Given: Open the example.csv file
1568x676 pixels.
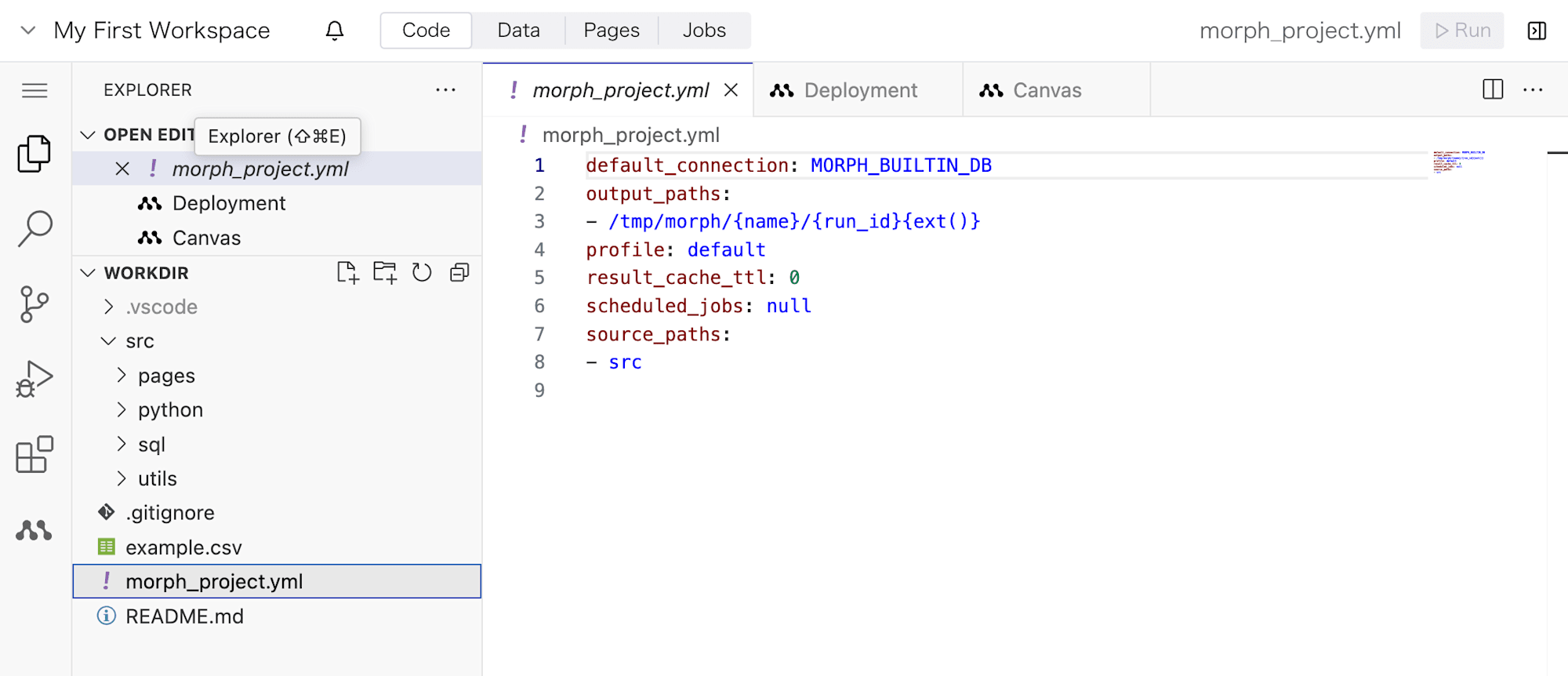Looking at the screenshot, I should pyautogui.click(x=277, y=547).
